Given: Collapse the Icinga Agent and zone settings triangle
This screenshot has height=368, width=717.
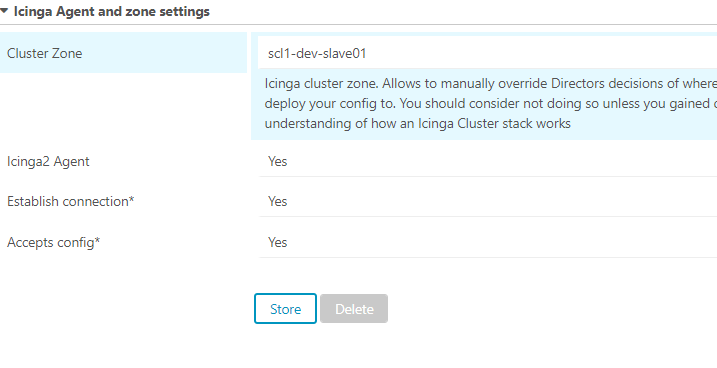Looking at the screenshot, I should tap(4, 10).
